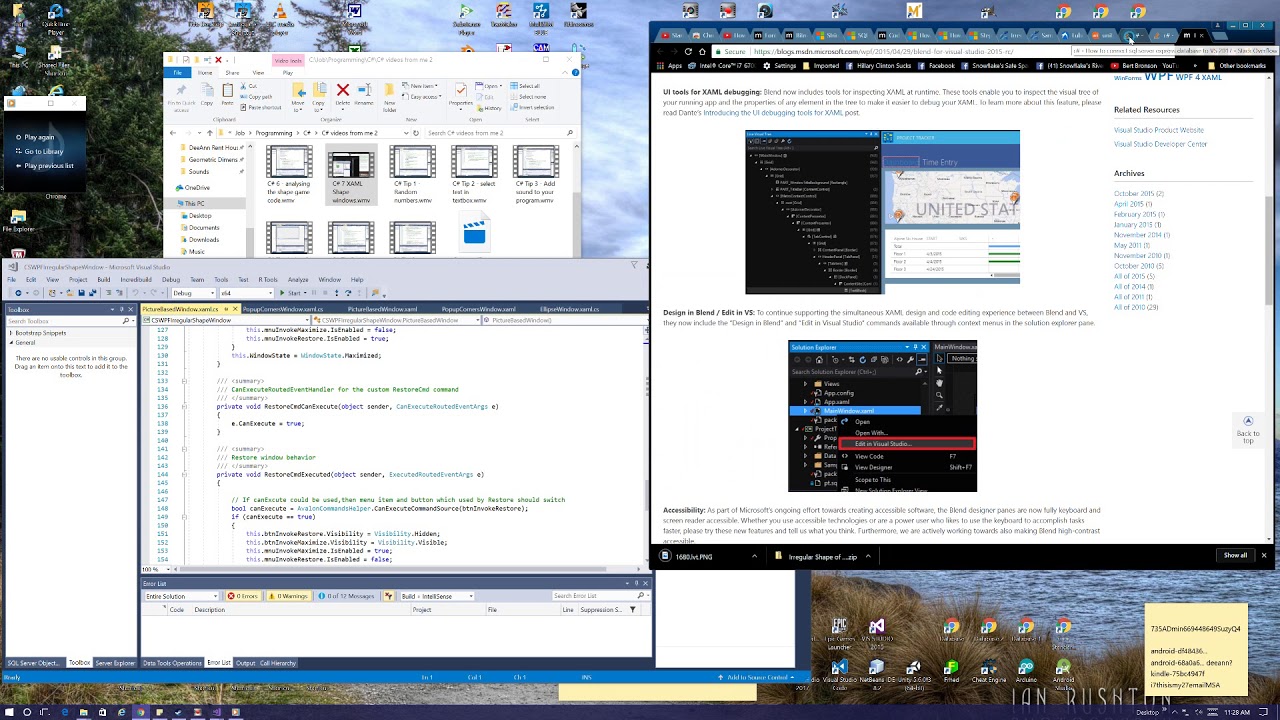Toggle the Toolbox pin auto-hide button

coord(123,309)
